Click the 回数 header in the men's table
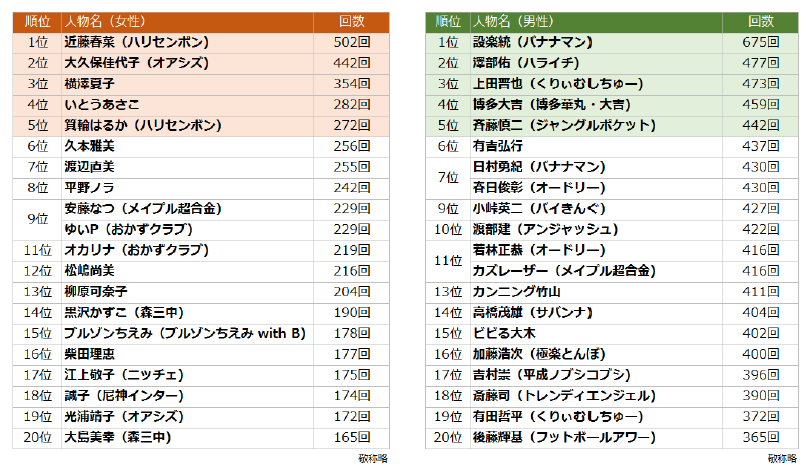This screenshot has height=473, width=812. click(764, 21)
